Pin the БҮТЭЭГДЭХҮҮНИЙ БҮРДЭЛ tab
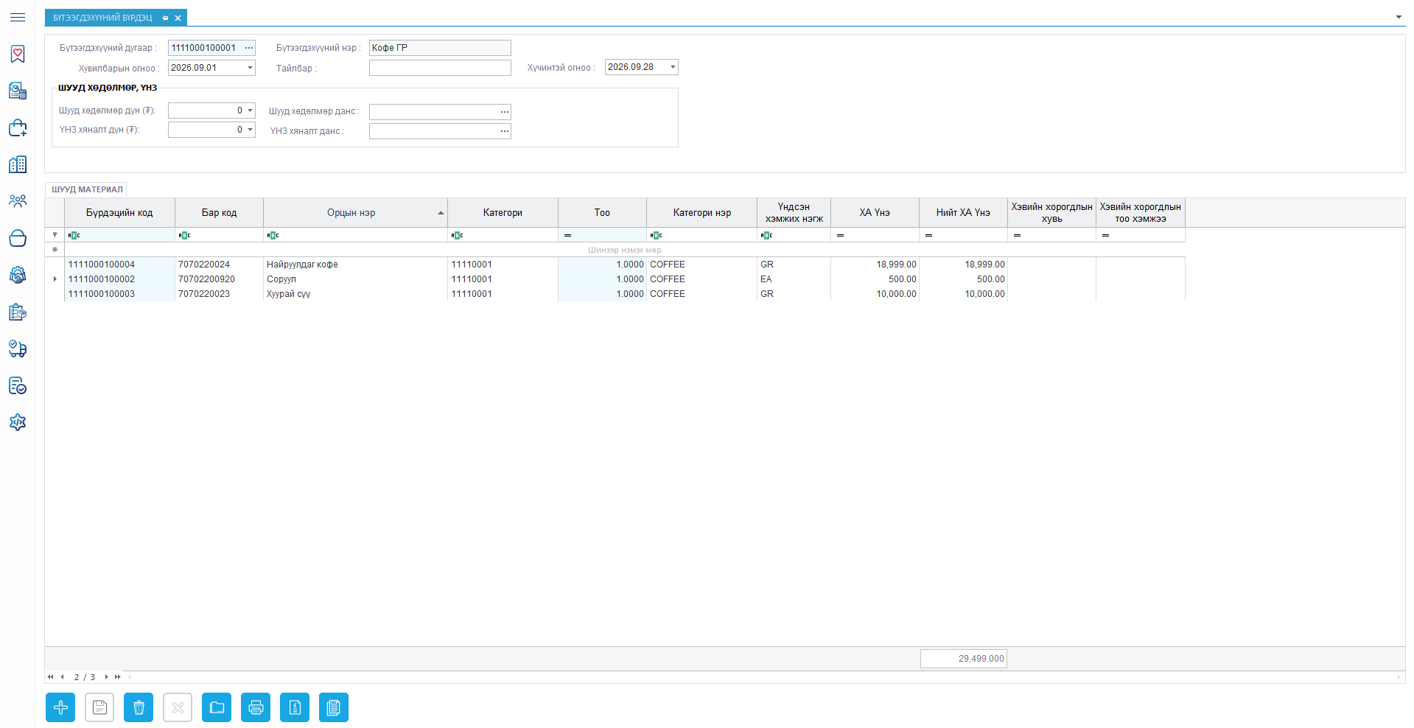Viewport: 1414px width, 728px height. (166, 18)
